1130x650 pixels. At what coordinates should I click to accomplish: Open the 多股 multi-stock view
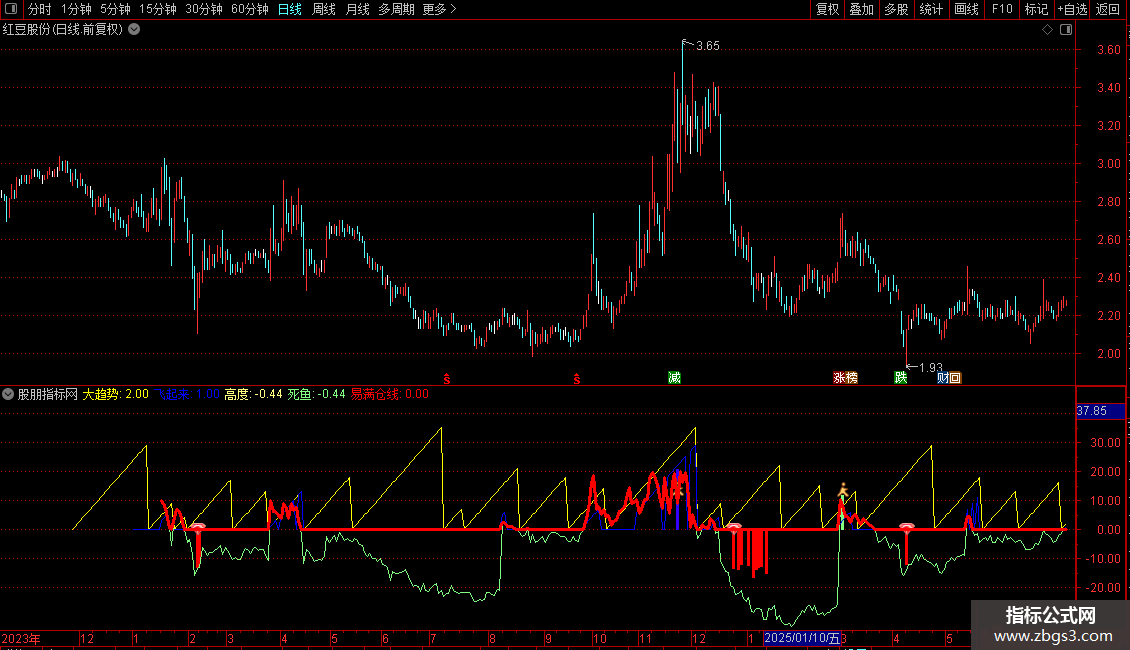pos(896,9)
